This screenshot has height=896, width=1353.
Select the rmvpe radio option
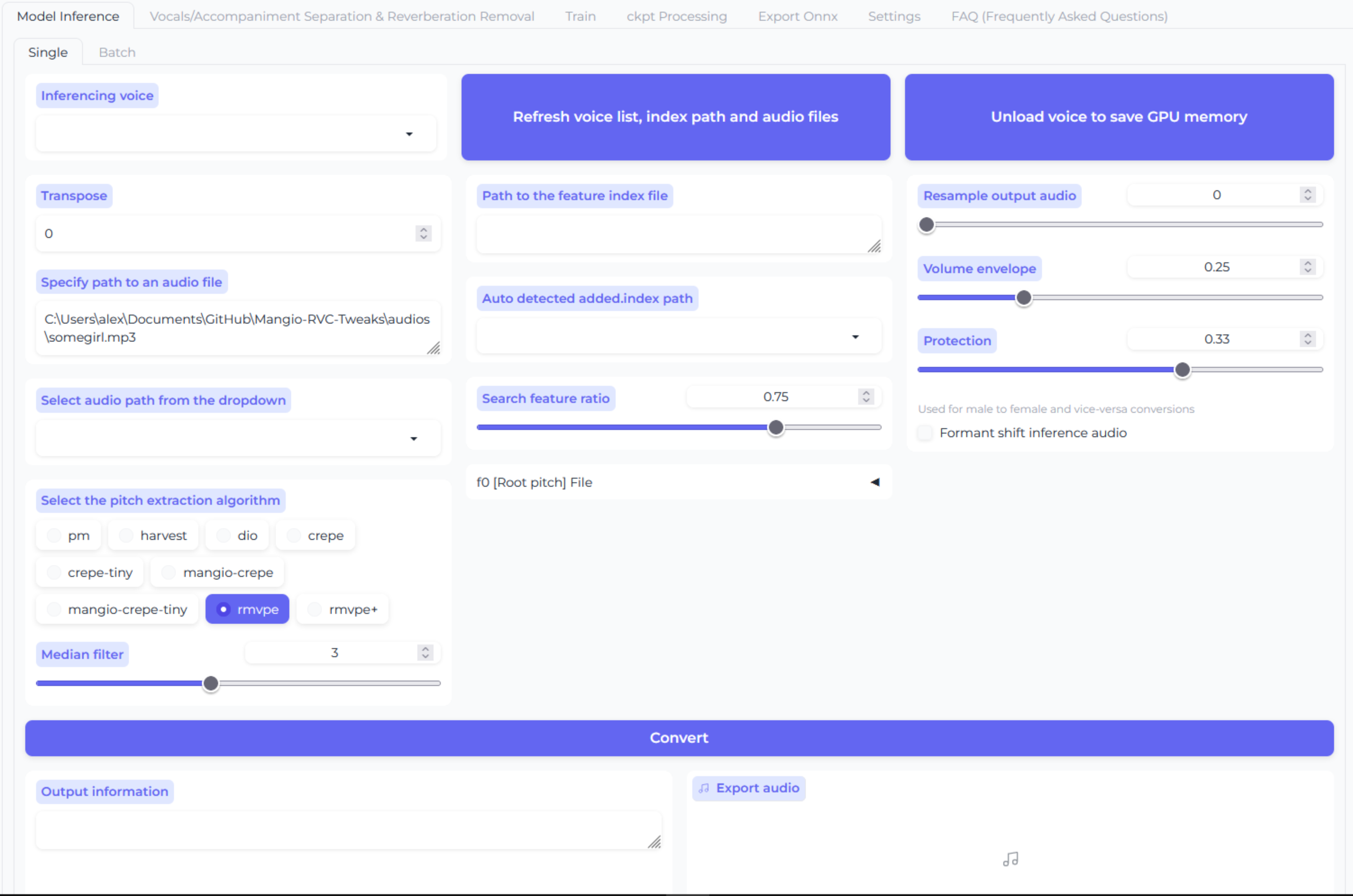(247, 609)
